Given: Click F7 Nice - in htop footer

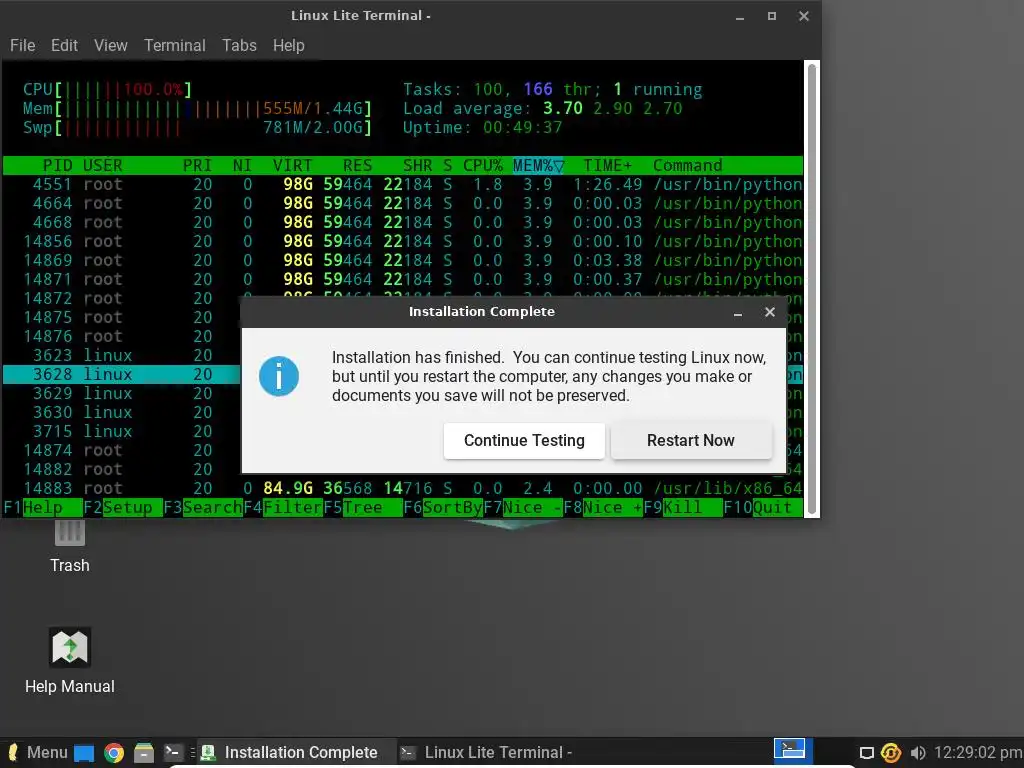Looking at the screenshot, I should tap(522, 507).
